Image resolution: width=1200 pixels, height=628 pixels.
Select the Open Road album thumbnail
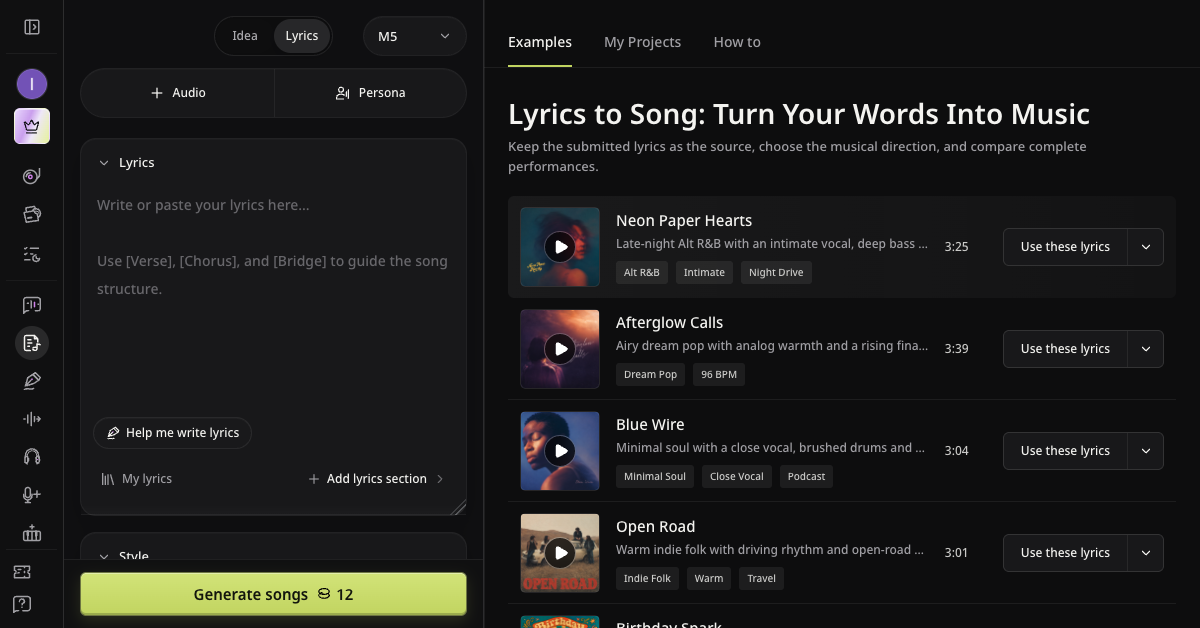point(560,553)
